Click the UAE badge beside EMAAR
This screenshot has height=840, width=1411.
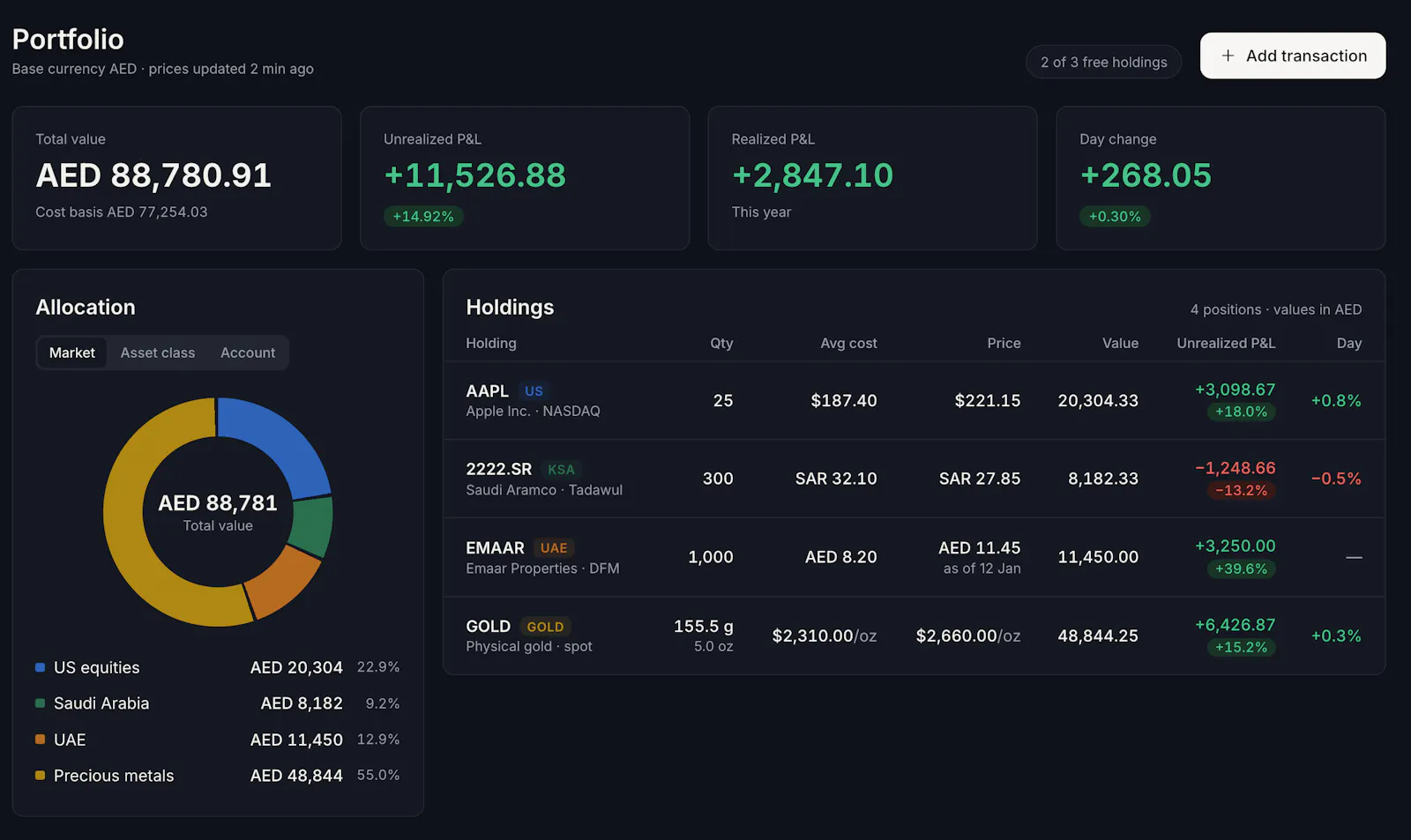pyautogui.click(x=554, y=548)
